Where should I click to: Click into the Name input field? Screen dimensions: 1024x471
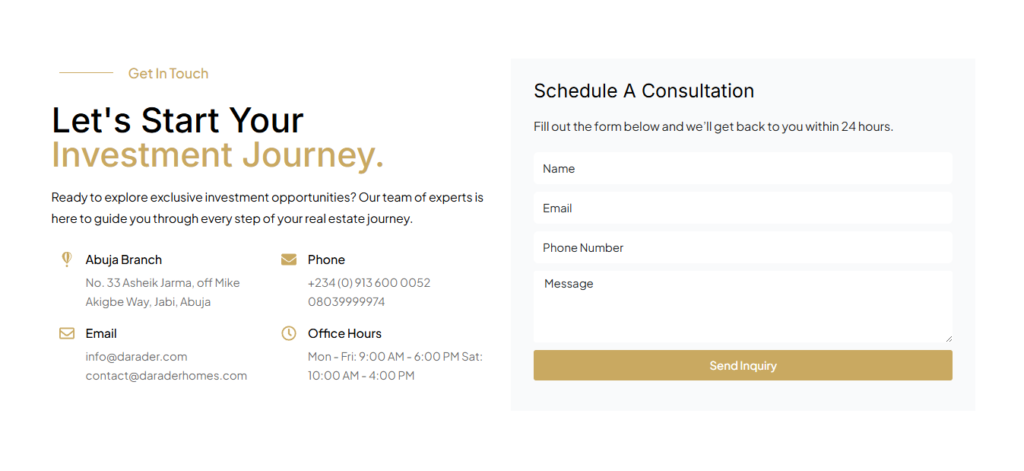pos(742,169)
